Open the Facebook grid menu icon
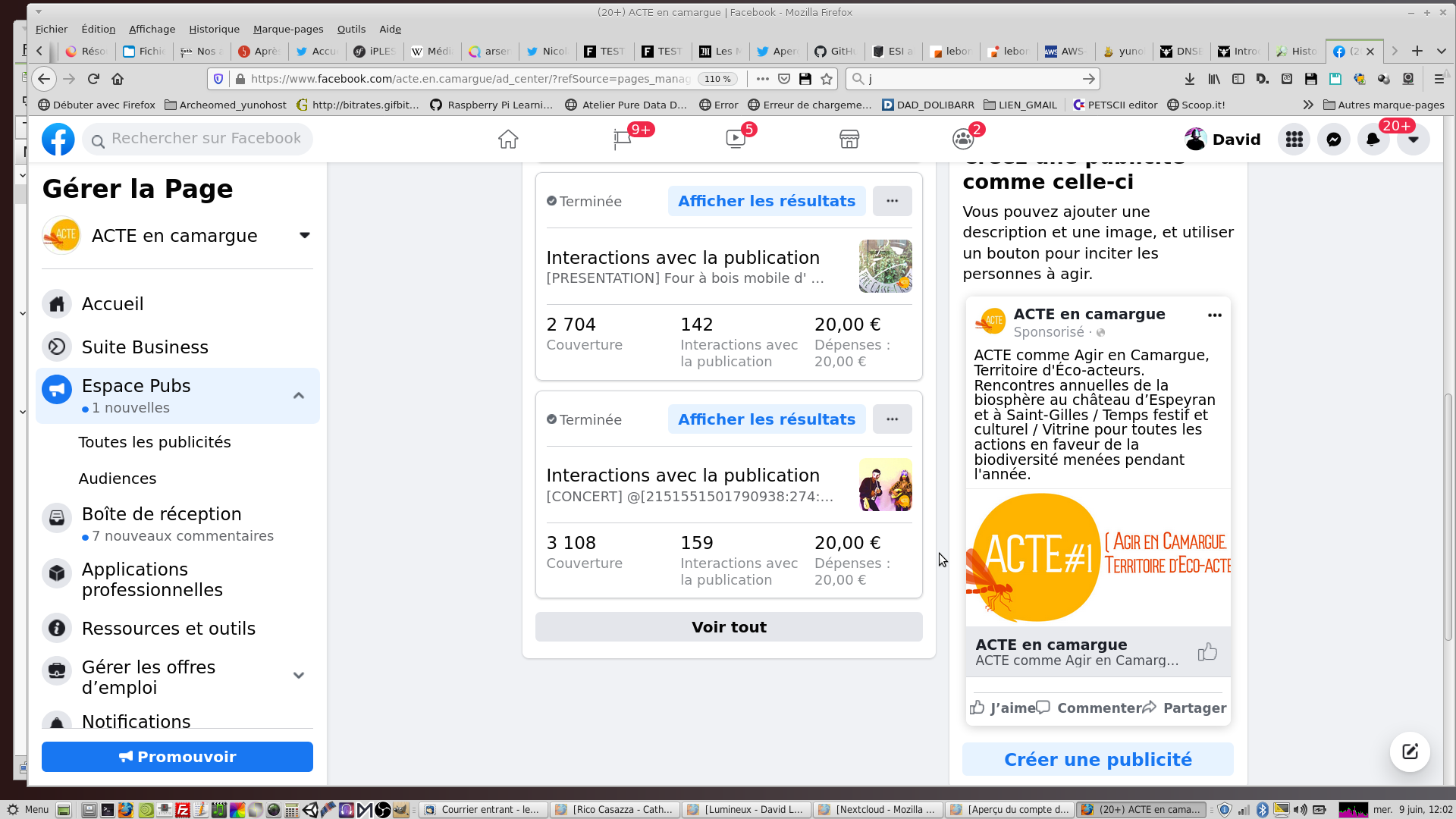The height and width of the screenshot is (819, 1456). coord(1294,140)
